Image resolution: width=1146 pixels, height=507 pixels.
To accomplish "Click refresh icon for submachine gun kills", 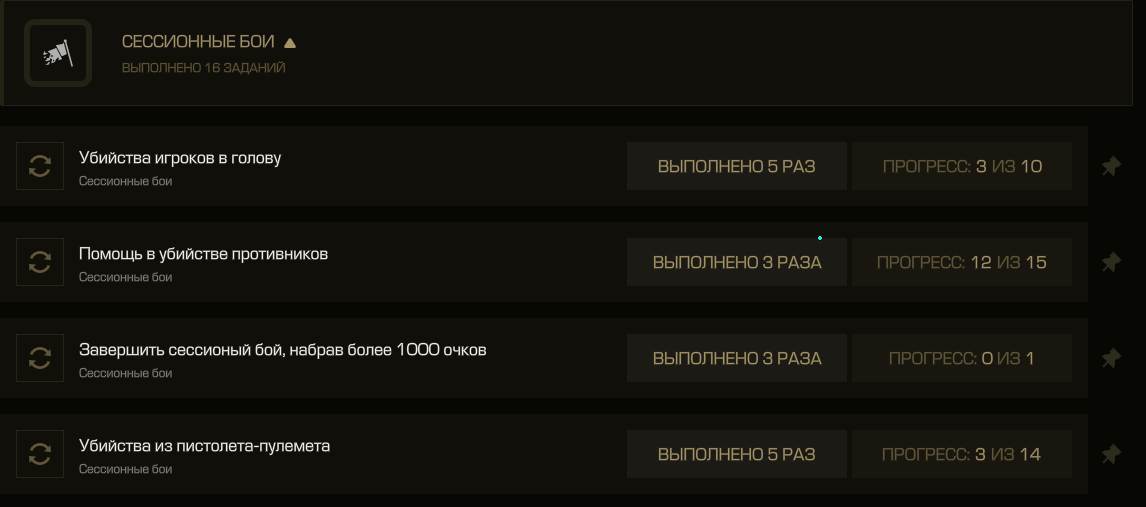I will point(40,454).
